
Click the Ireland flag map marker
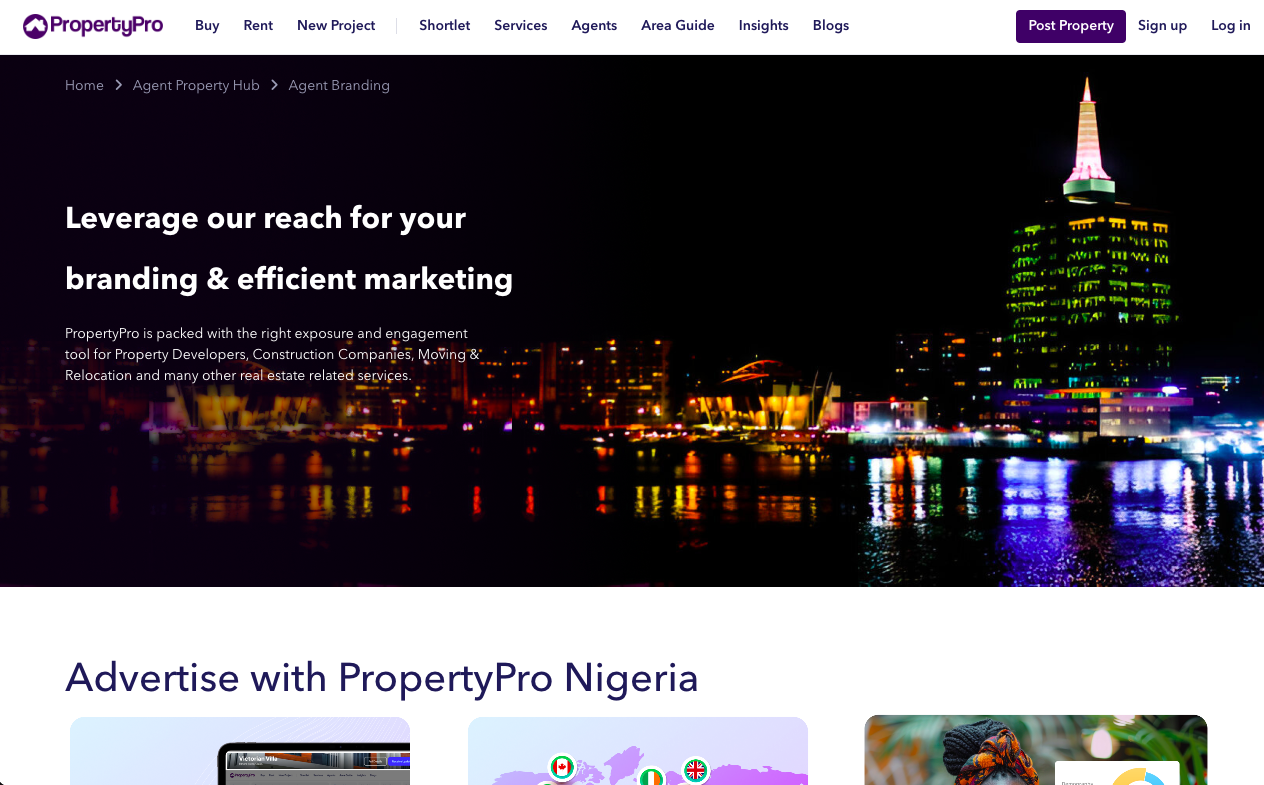651,776
